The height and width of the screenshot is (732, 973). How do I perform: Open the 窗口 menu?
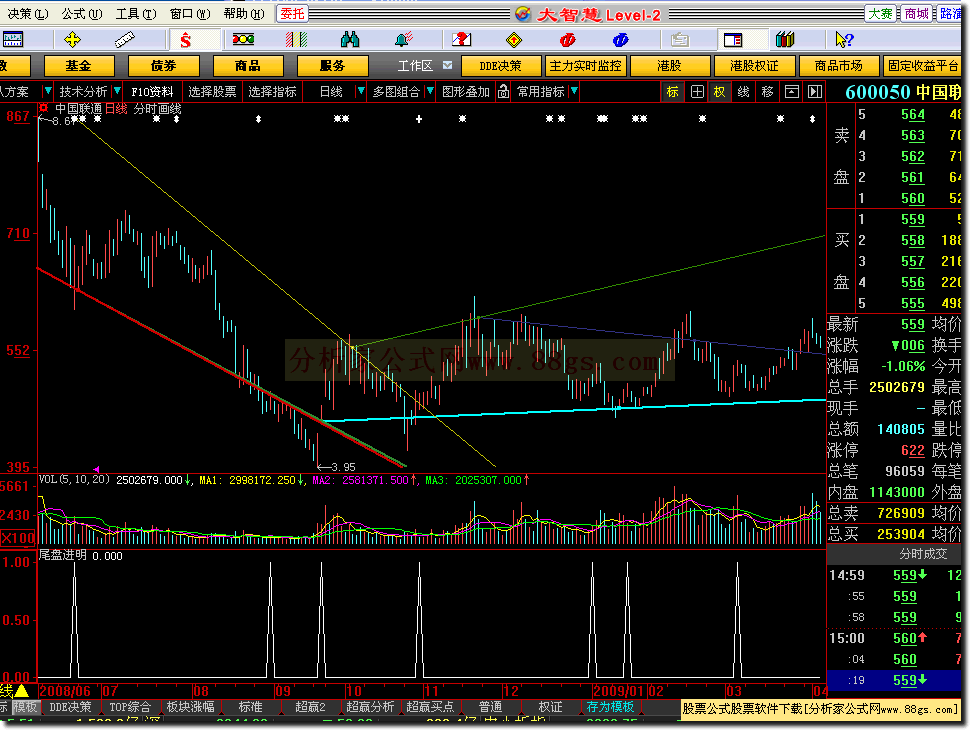[190, 13]
